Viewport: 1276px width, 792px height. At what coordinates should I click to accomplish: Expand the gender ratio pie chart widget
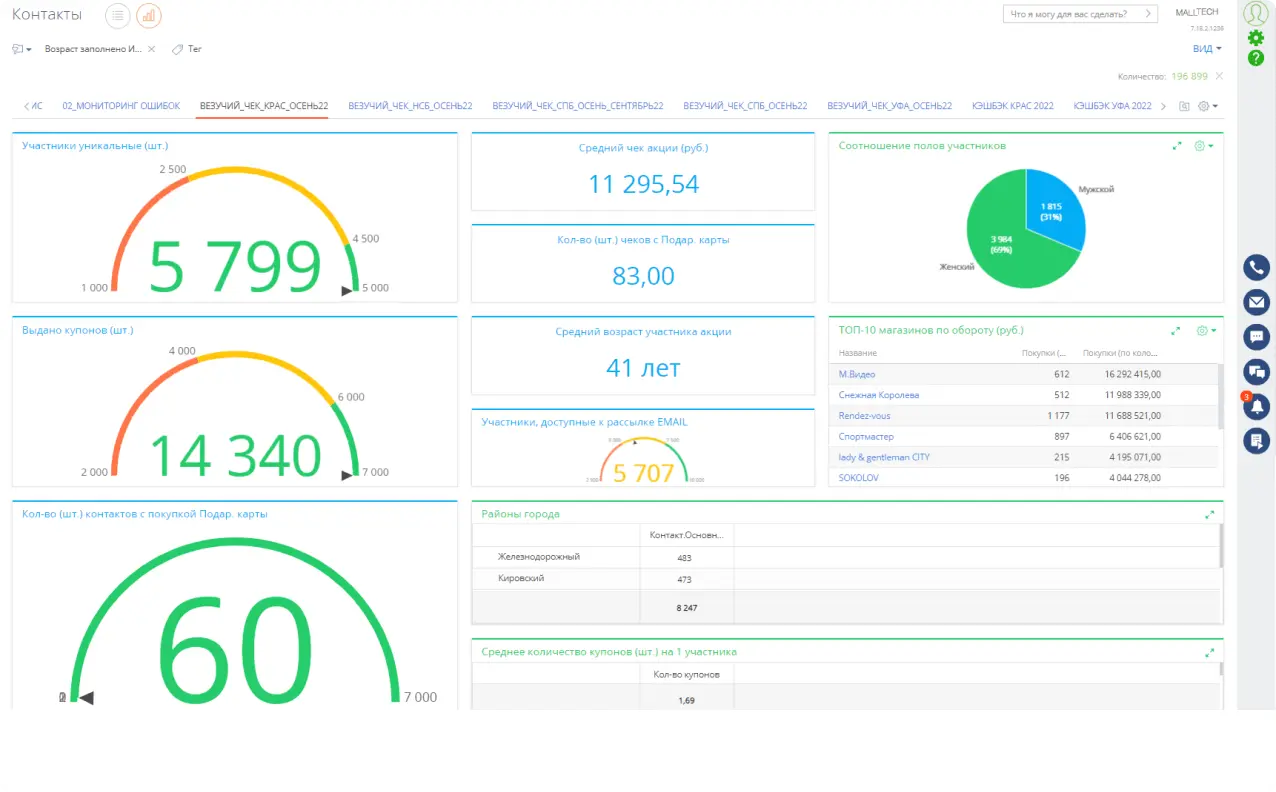pyautogui.click(x=1177, y=146)
